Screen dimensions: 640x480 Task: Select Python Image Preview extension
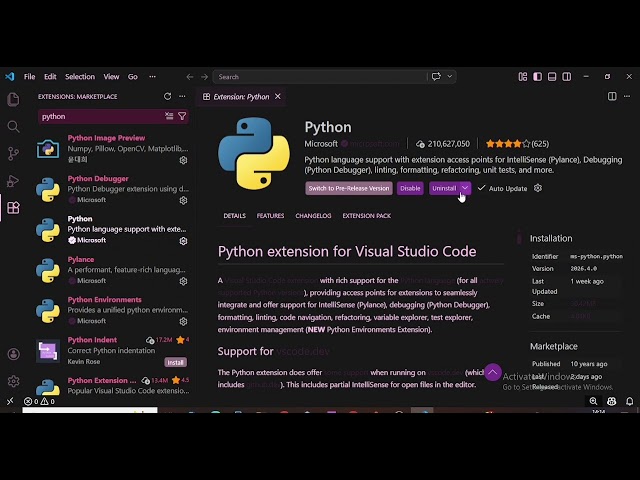point(112,149)
